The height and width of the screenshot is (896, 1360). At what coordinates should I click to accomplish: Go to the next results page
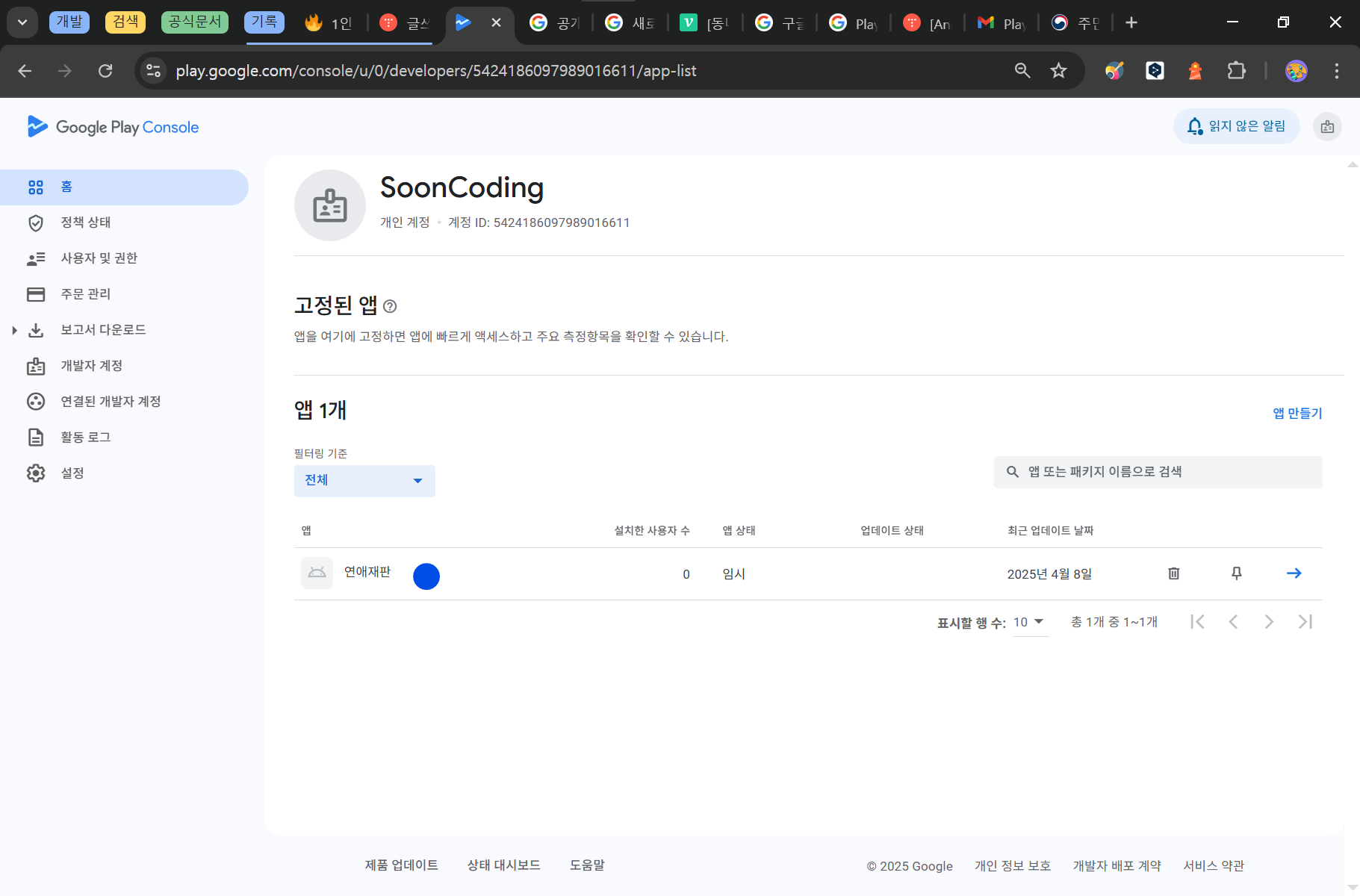pos(1269,622)
